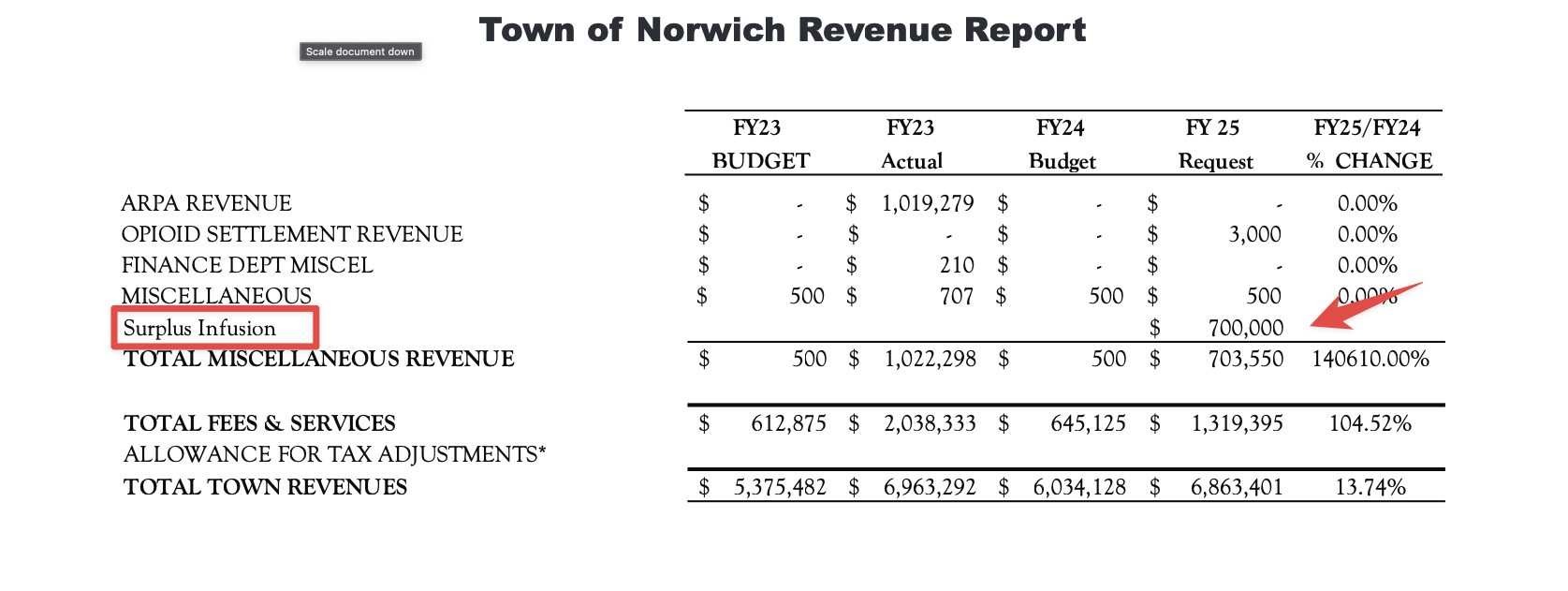Select Miscellaneous FY24 budget value 500
Screen dimensions: 1568x591
pyautogui.click(x=1106, y=296)
